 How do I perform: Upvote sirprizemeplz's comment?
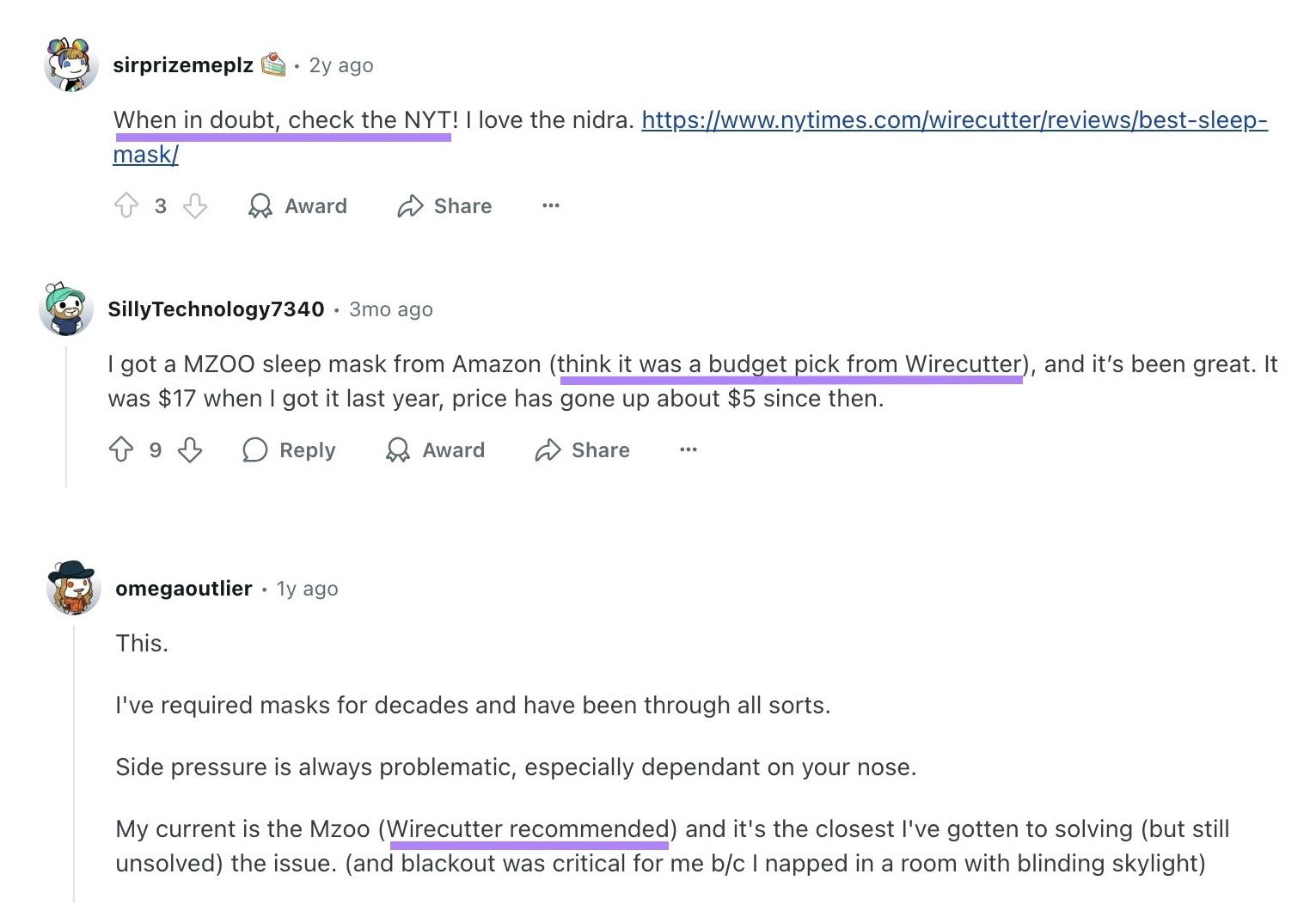point(127,205)
